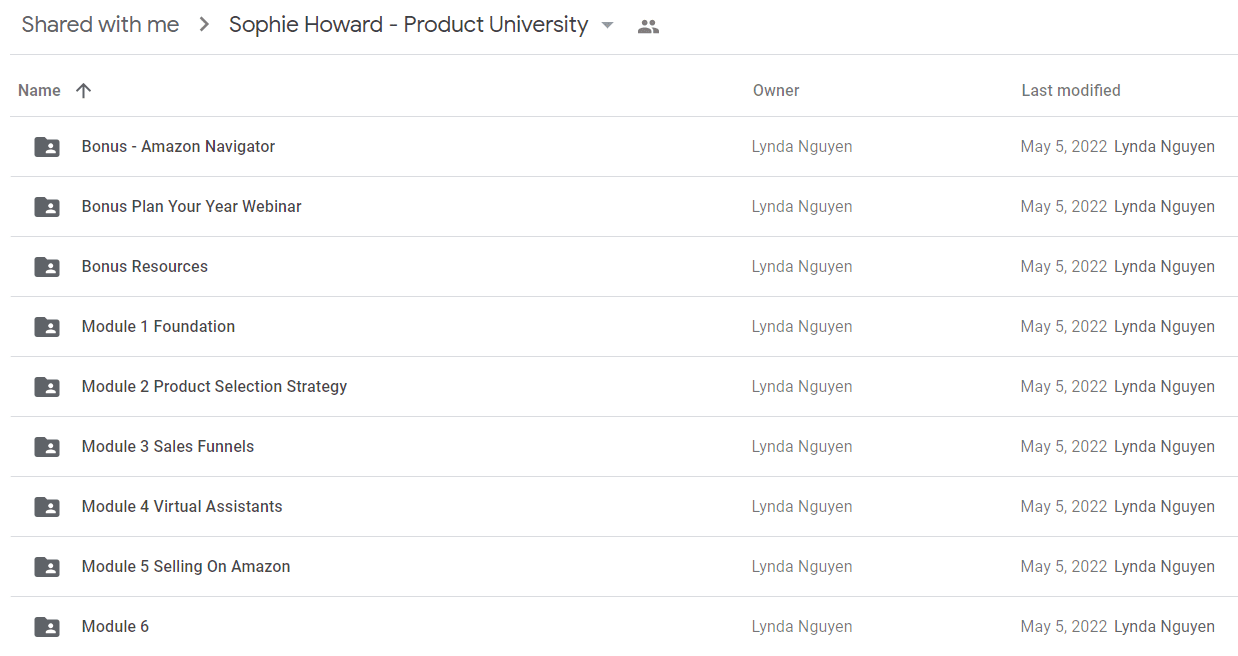This screenshot has height=656, width=1238.
Task: Select the Module 5 Selling On Amazon name
Action: click(x=186, y=566)
